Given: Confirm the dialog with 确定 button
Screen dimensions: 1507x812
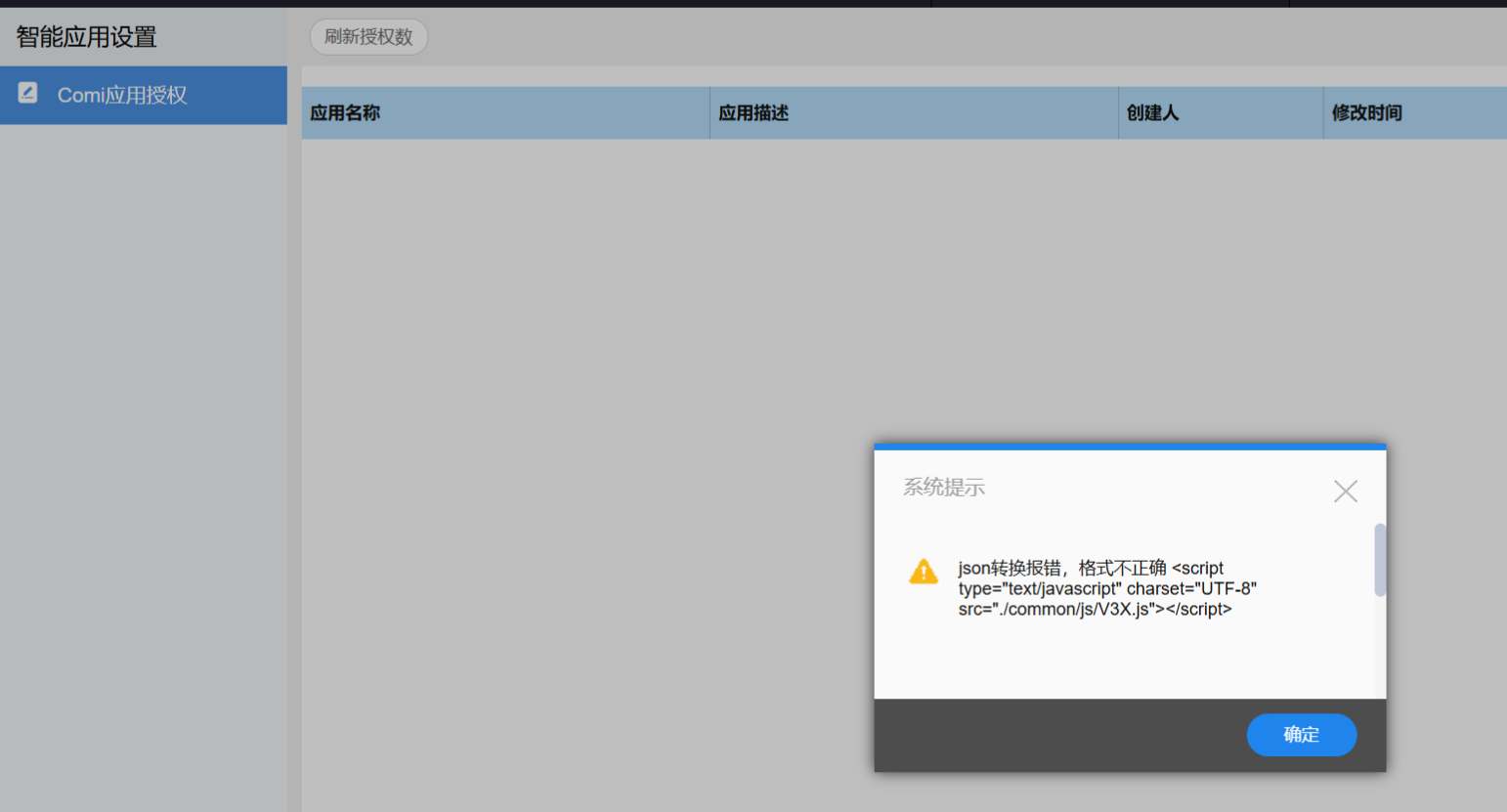Looking at the screenshot, I should pos(1302,735).
